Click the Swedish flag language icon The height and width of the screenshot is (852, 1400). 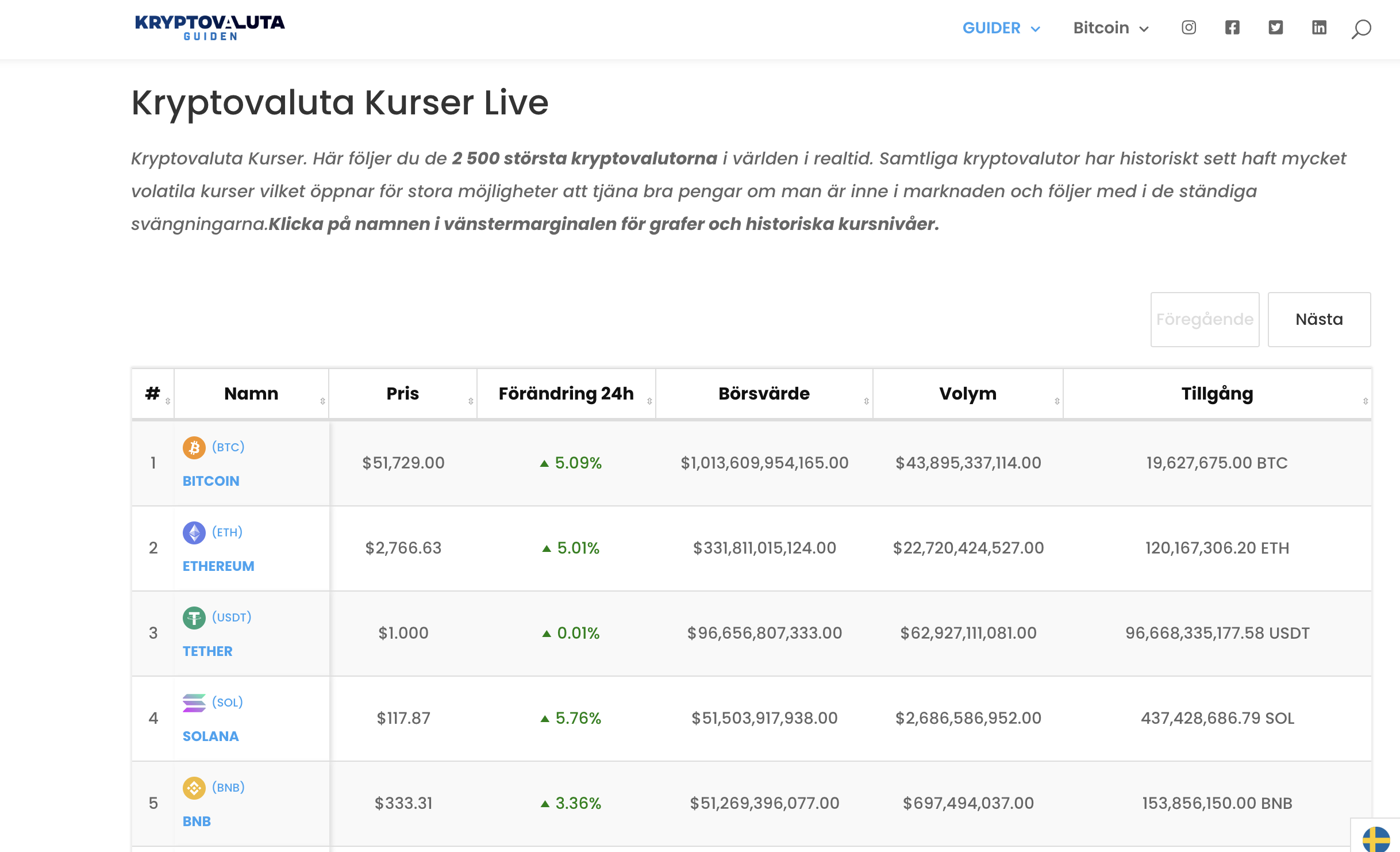click(1376, 839)
